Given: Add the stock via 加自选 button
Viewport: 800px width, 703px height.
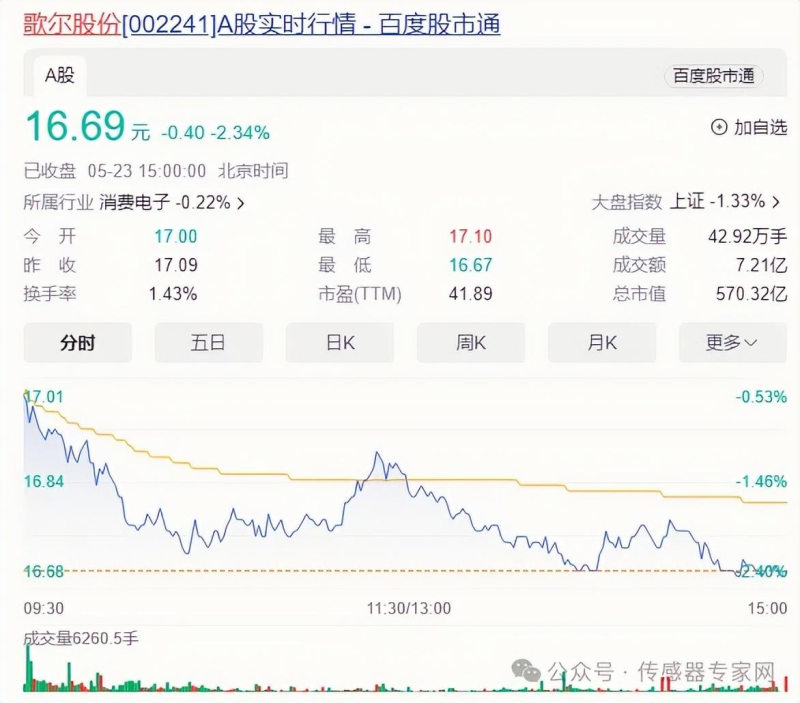Looking at the screenshot, I should click(749, 127).
